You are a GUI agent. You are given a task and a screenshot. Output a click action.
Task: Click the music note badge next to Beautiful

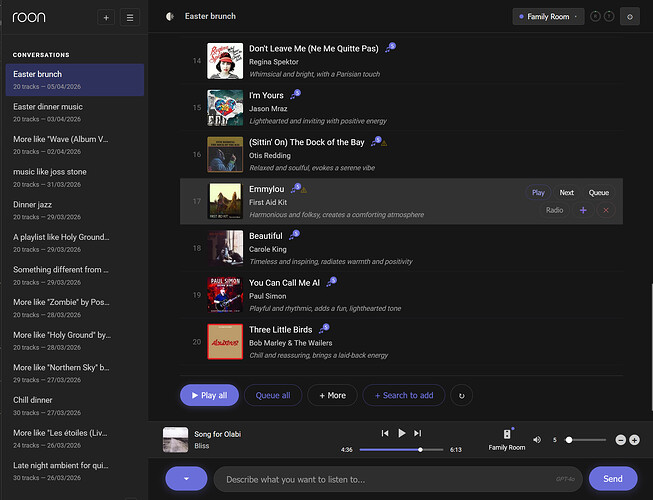pos(294,235)
